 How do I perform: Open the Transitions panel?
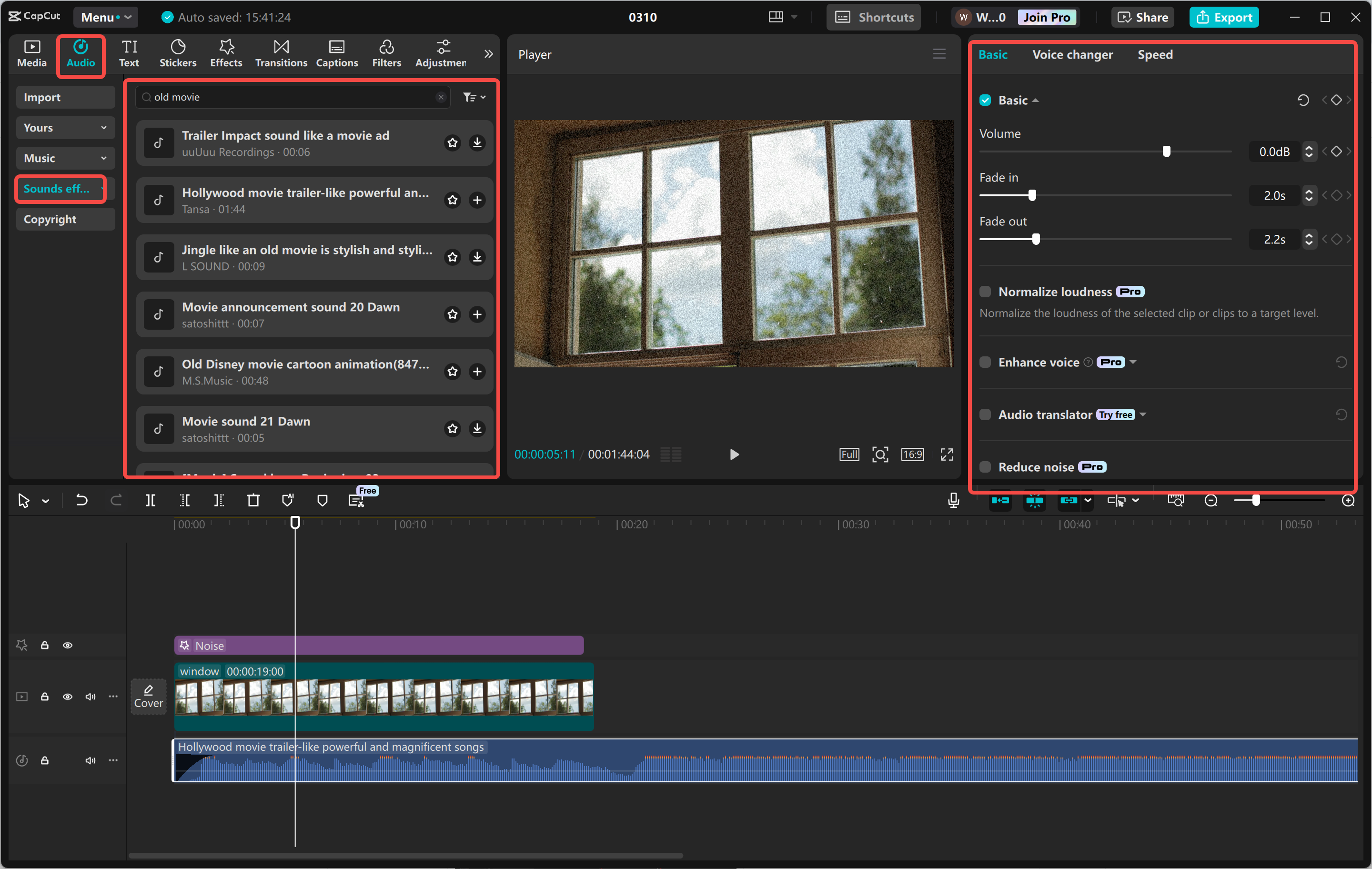pos(280,53)
